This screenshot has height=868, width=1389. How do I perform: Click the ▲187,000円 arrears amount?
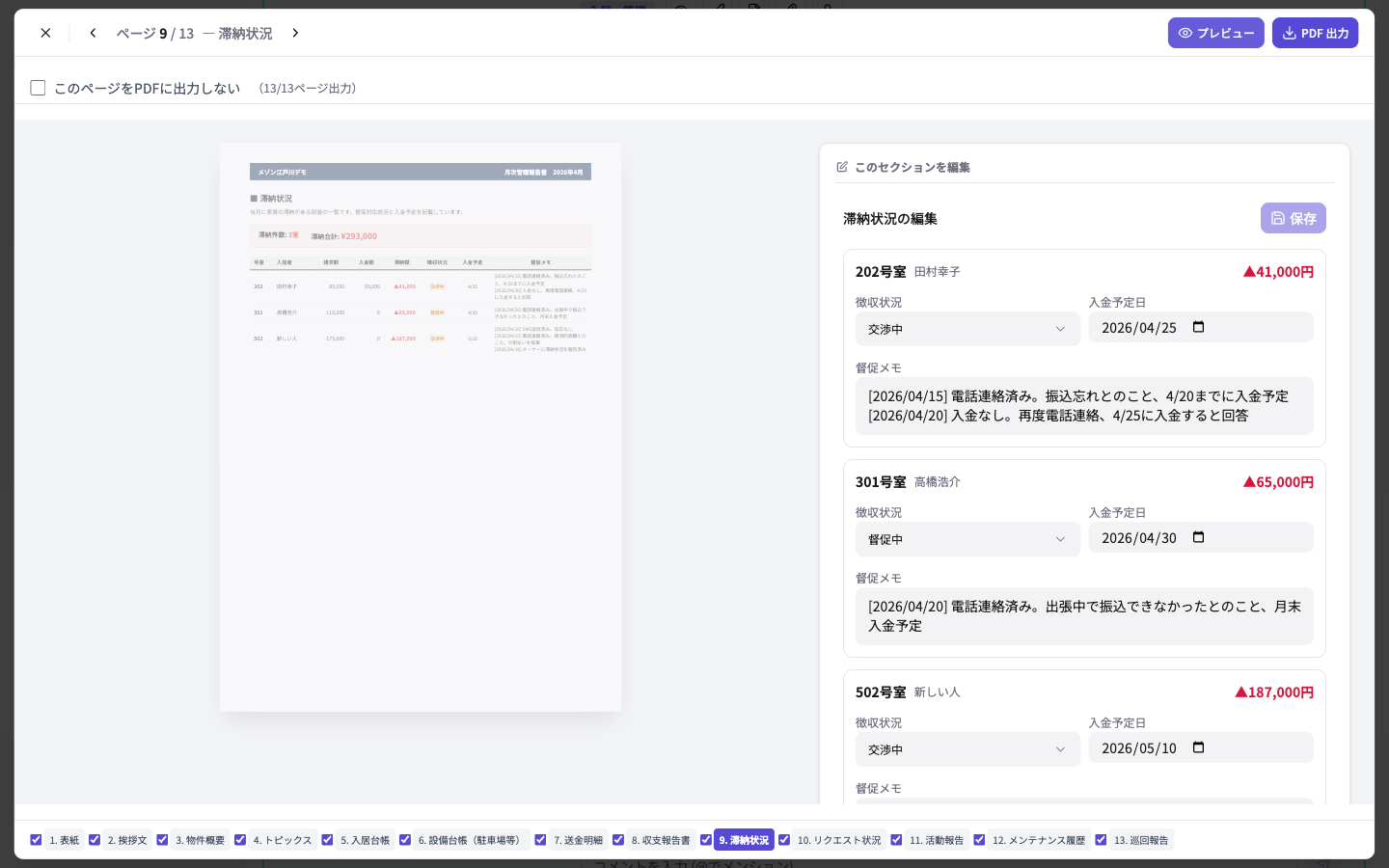pos(1274,692)
